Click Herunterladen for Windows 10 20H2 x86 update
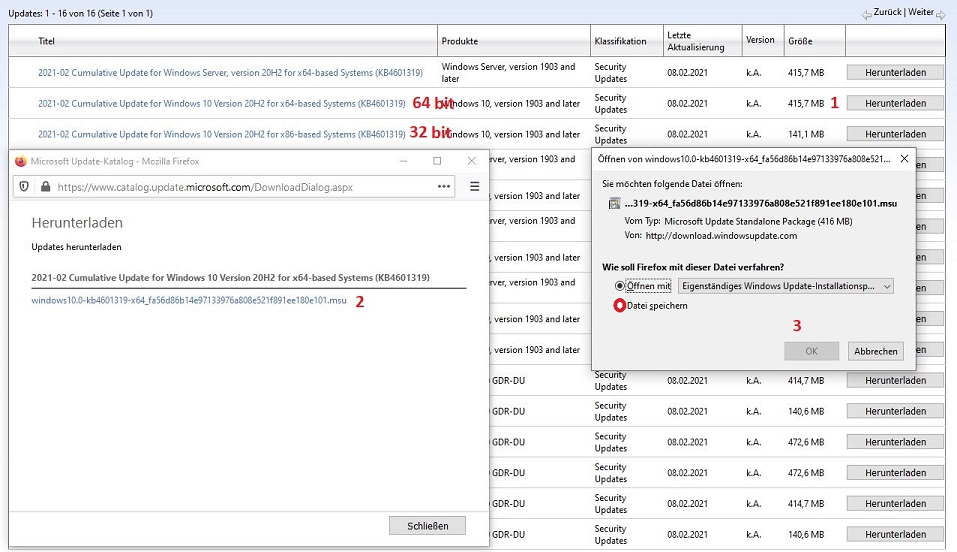This screenshot has width=957, height=552. [895, 134]
